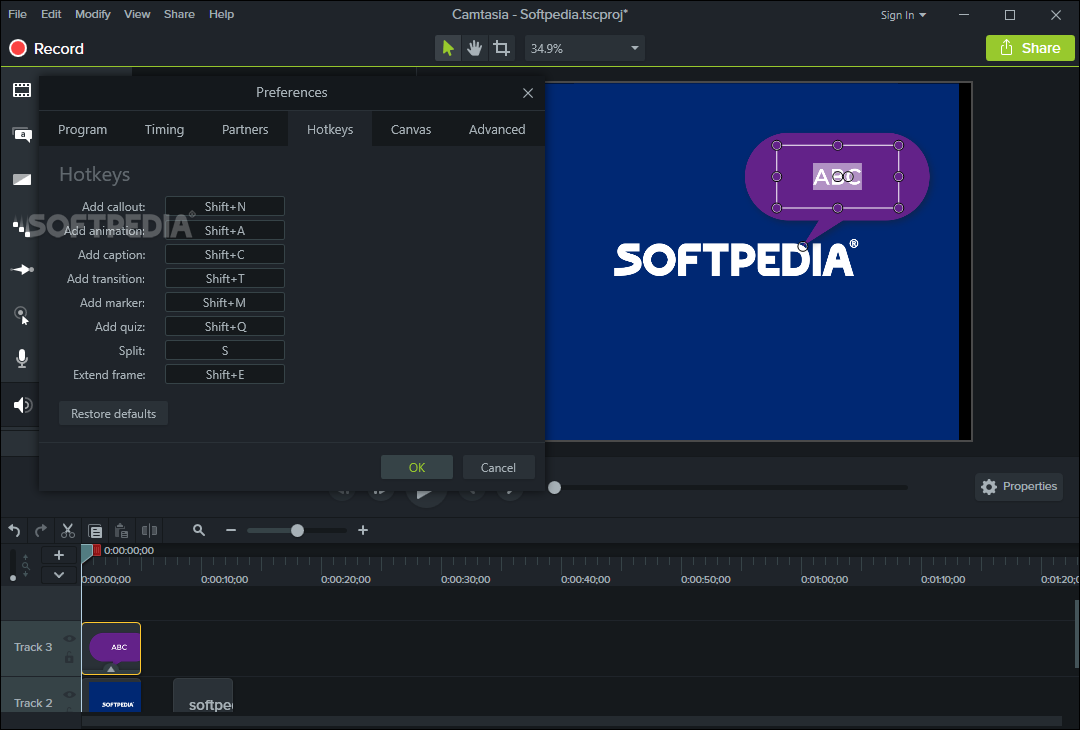This screenshot has height=730, width=1080.
Task: Confirm preferences with OK
Action: pos(417,467)
